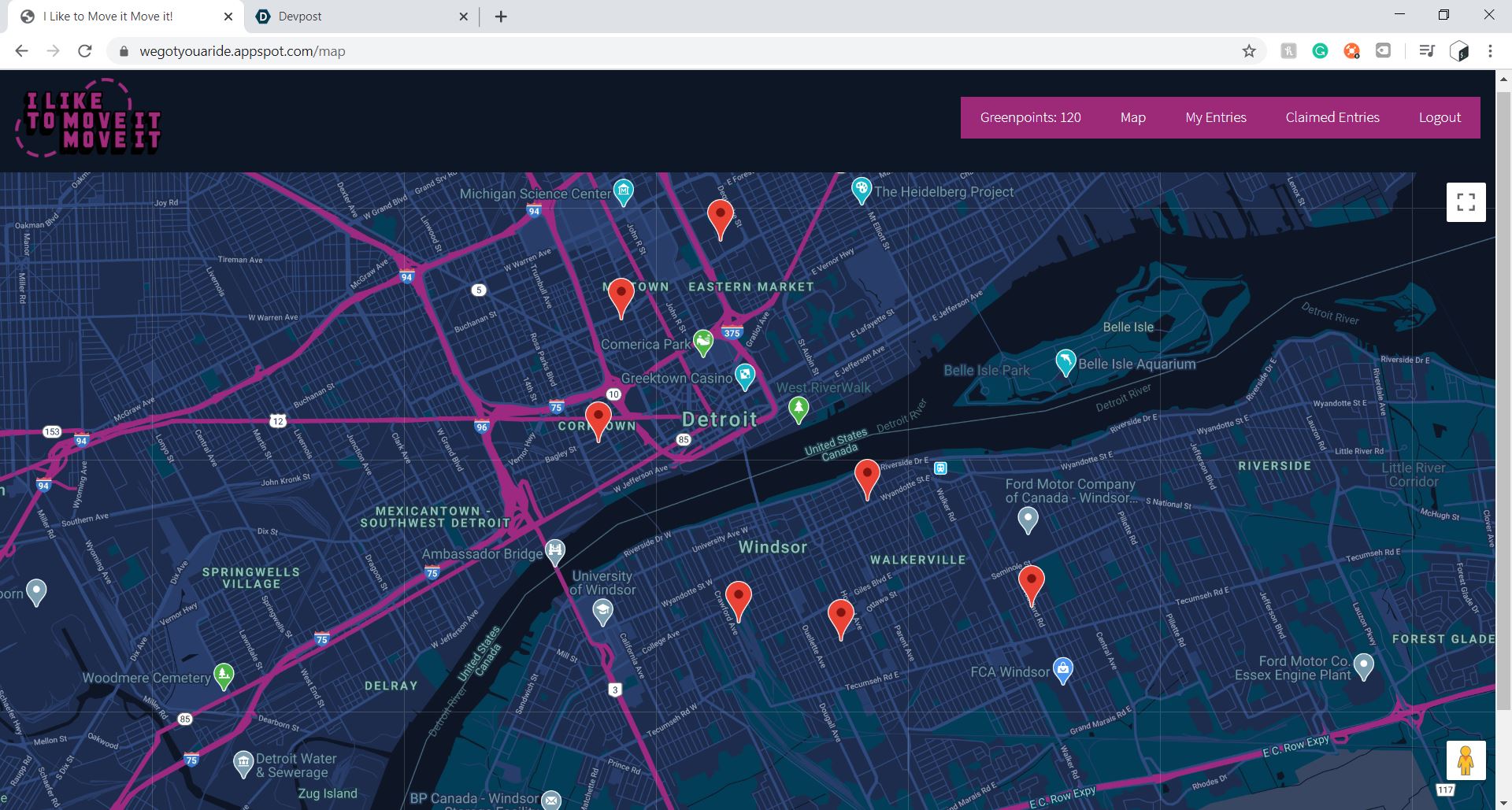
Task: Click The Heidelberg Project point-of-interest icon
Action: 862,190
